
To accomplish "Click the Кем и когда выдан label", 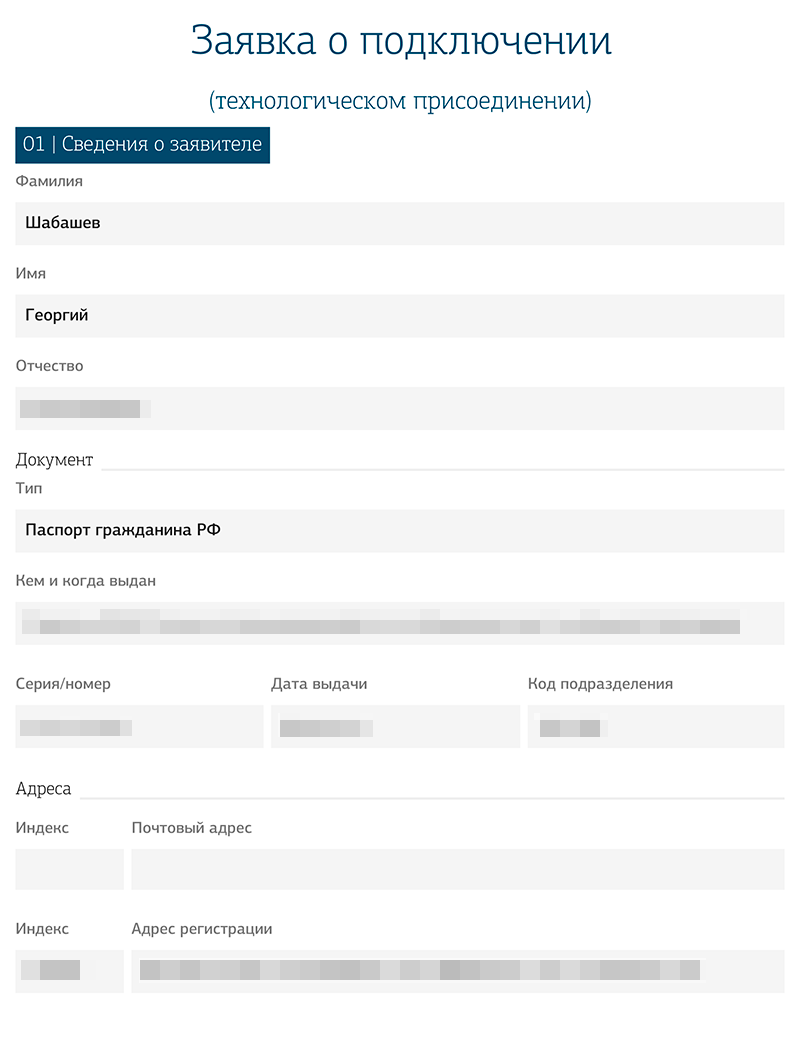I will [85, 581].
